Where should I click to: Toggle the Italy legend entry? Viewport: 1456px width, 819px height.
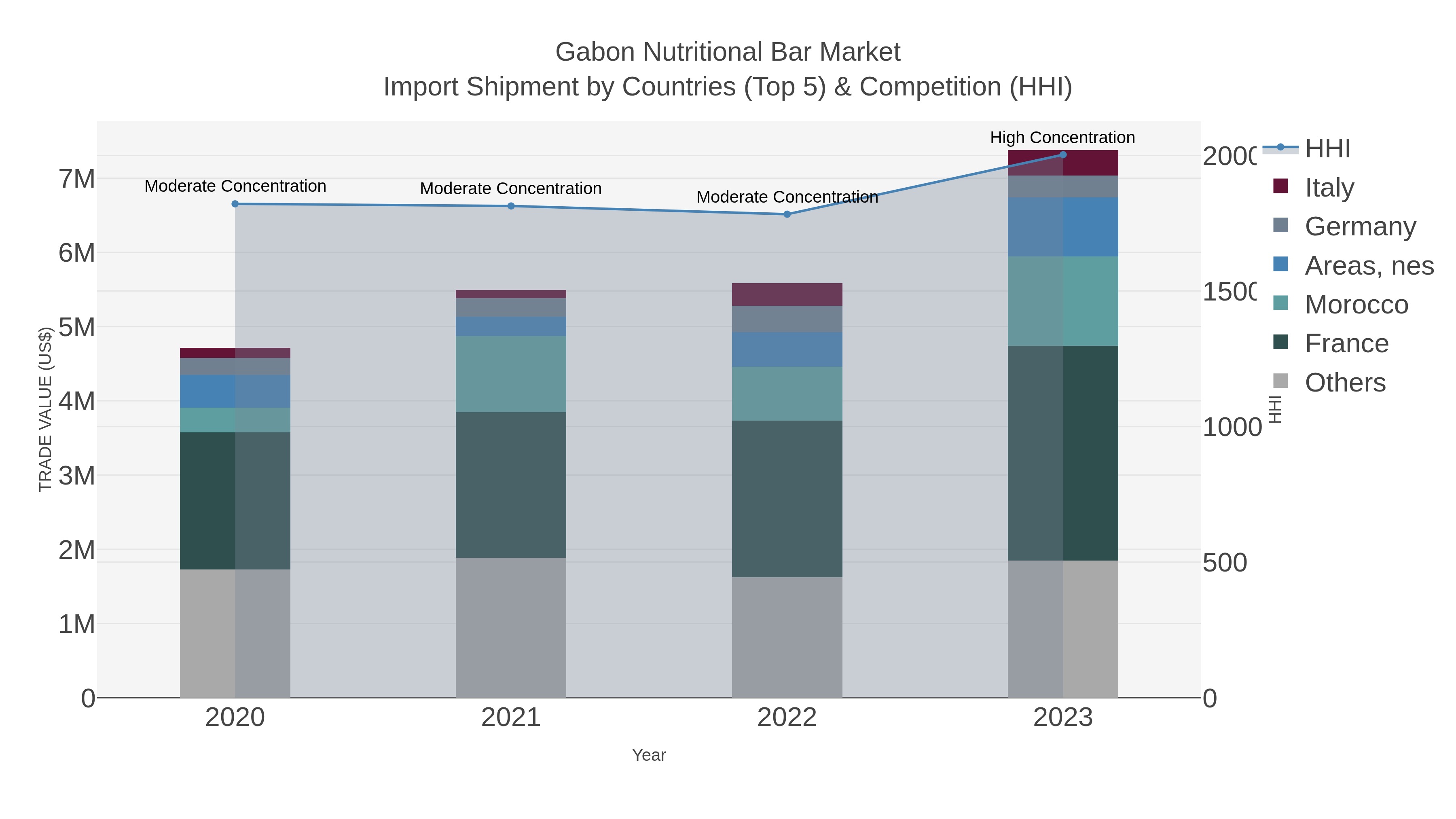(x=1314, y=187)
